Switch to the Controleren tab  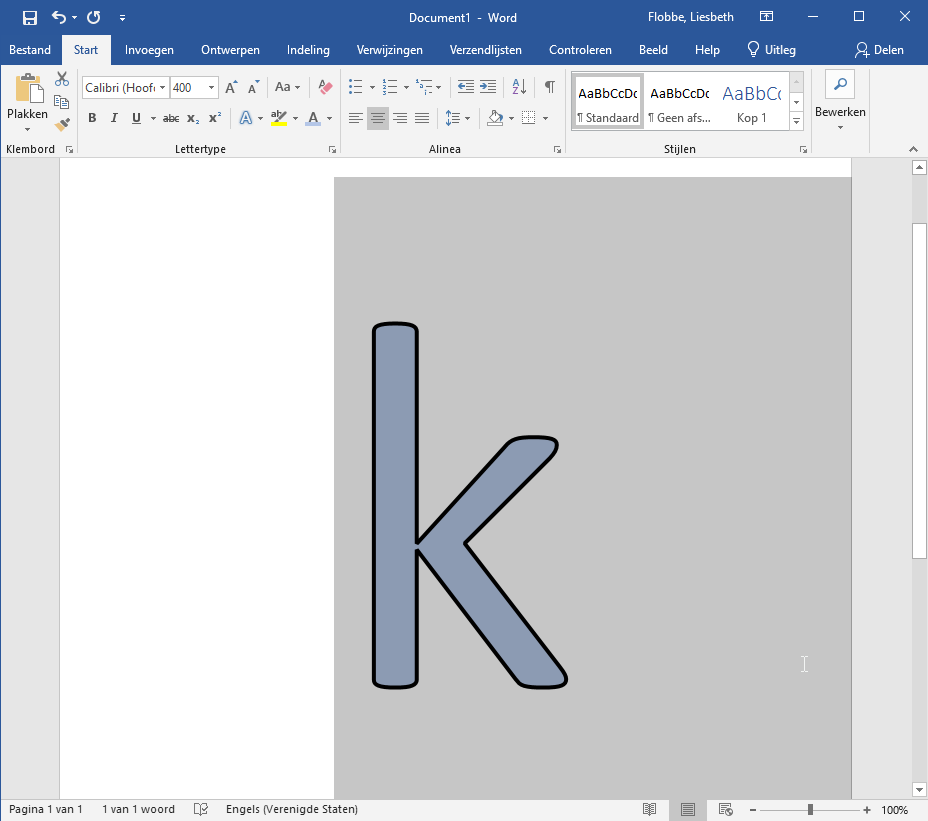[x=580, y=50]
